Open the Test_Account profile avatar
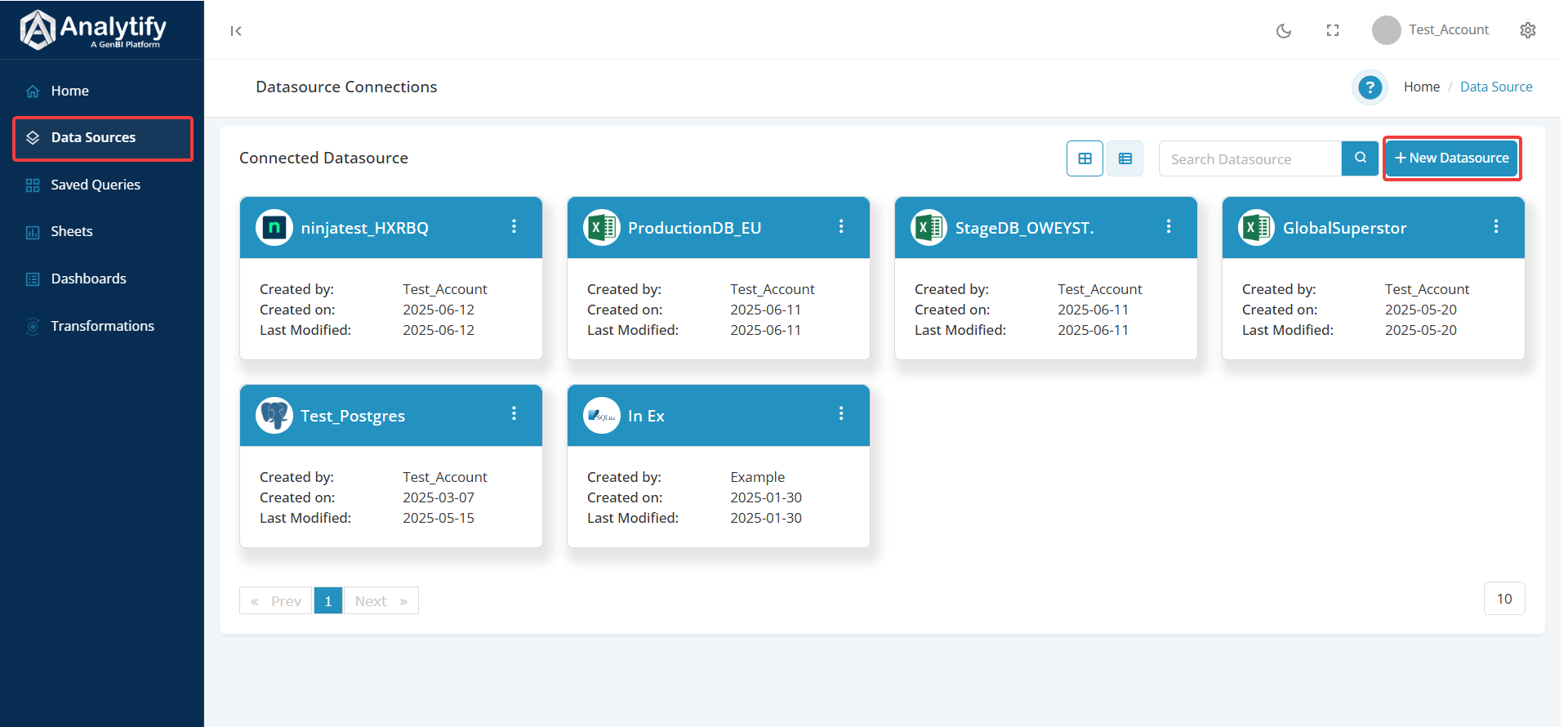The image size is (1568, 727). 1386,30
